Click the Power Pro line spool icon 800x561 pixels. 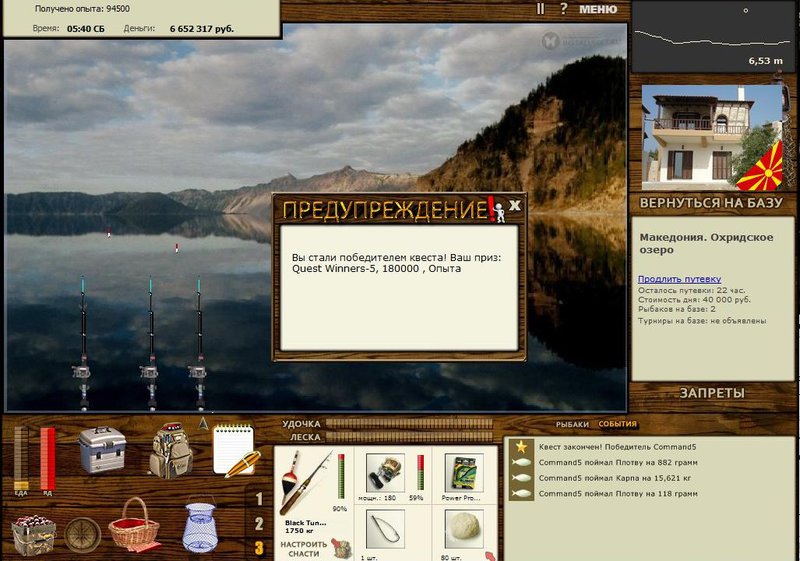(x=464, y=473)
